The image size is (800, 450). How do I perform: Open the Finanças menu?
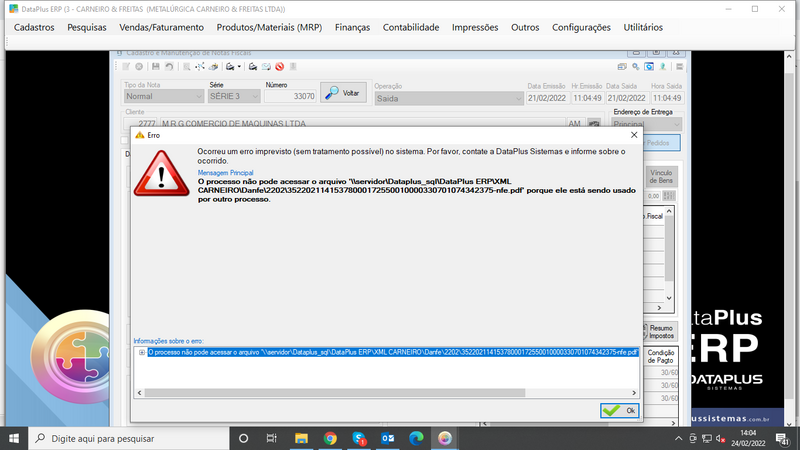(353, 28)
